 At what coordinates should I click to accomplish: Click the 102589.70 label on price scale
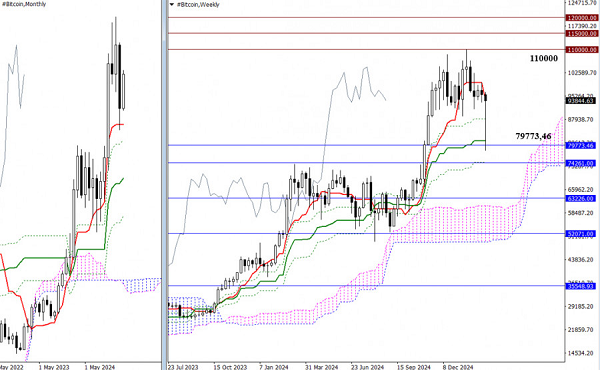[582, 73]
